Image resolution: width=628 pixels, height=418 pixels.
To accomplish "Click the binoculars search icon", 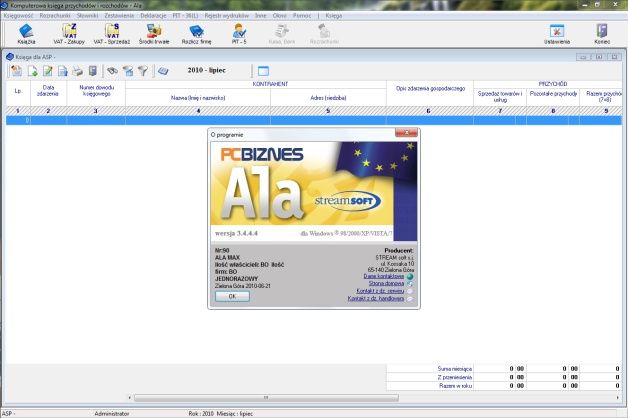I will click(113, 71).
